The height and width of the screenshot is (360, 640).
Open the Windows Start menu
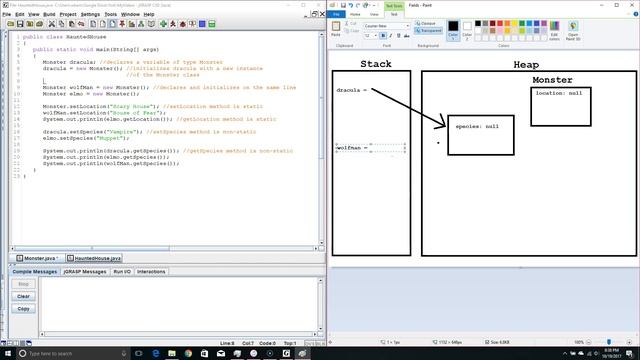pyautogui.click(x=7, y=353)
